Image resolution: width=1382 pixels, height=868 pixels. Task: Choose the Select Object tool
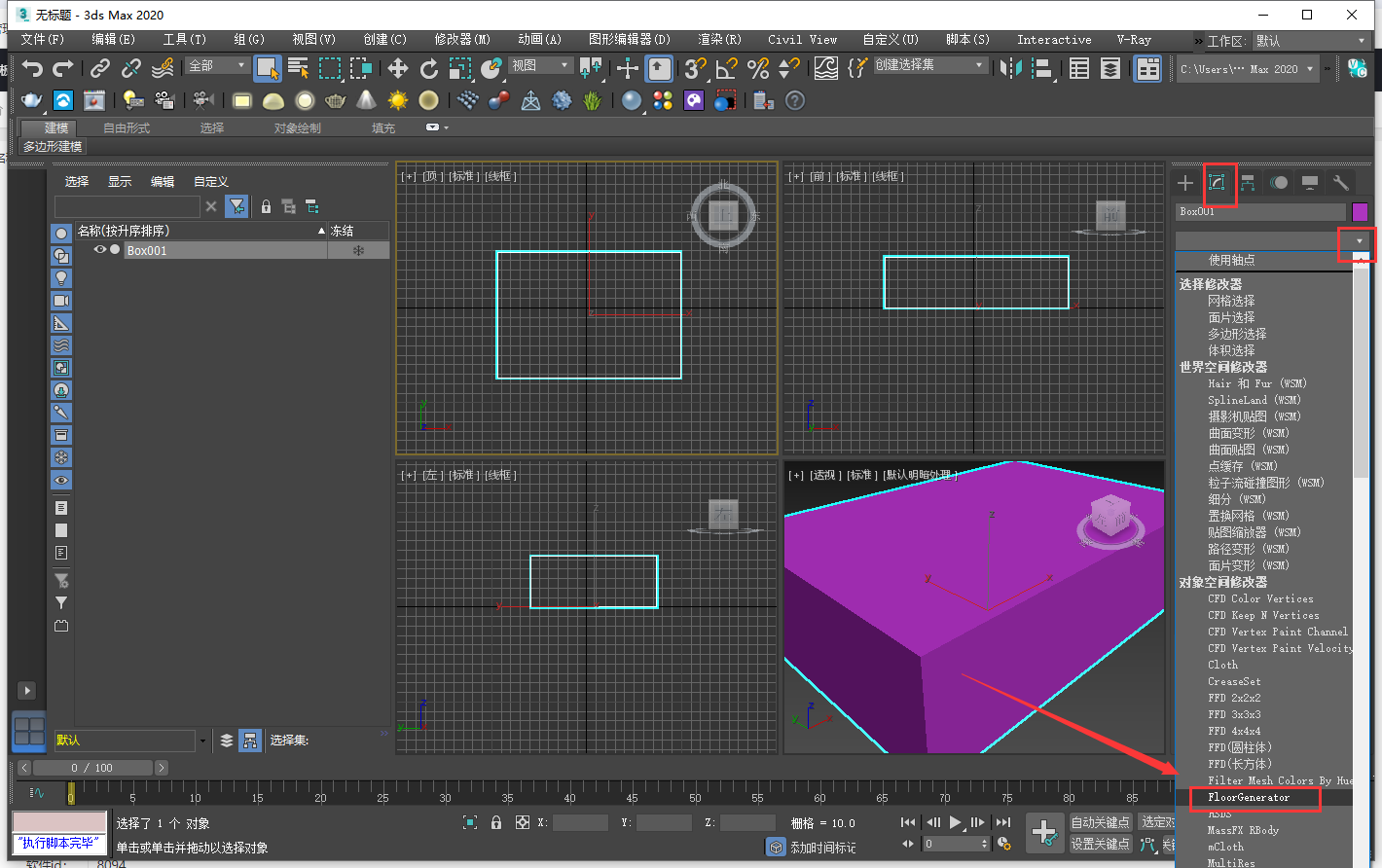pos(267,68)
